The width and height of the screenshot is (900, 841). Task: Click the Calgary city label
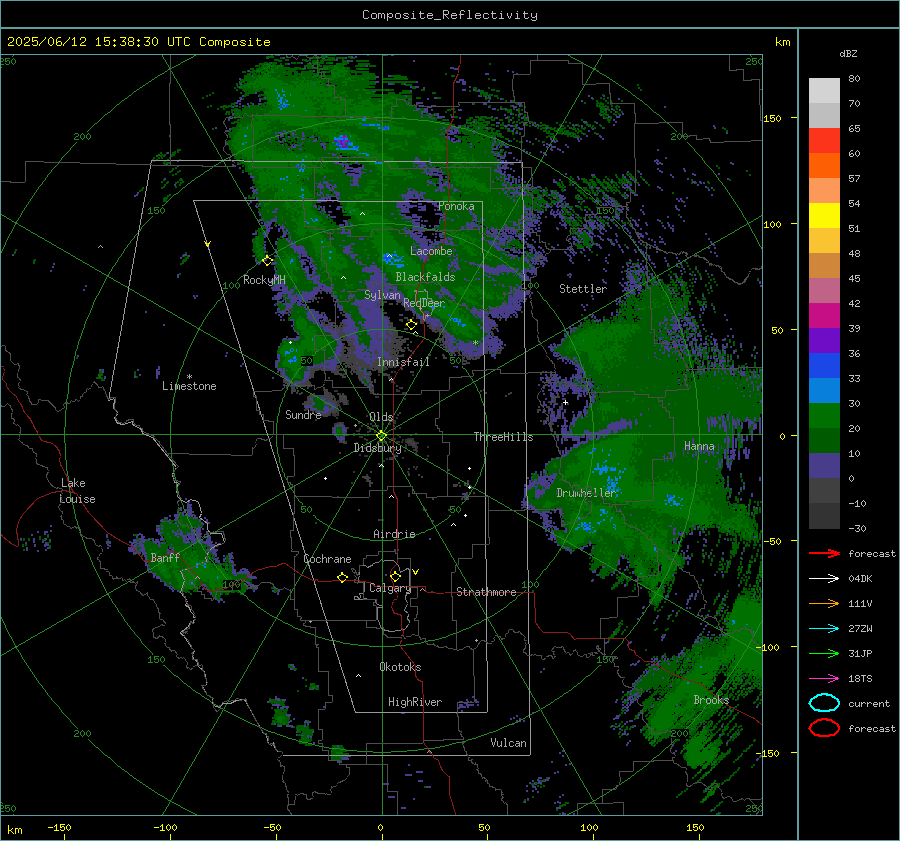point(390,588)
